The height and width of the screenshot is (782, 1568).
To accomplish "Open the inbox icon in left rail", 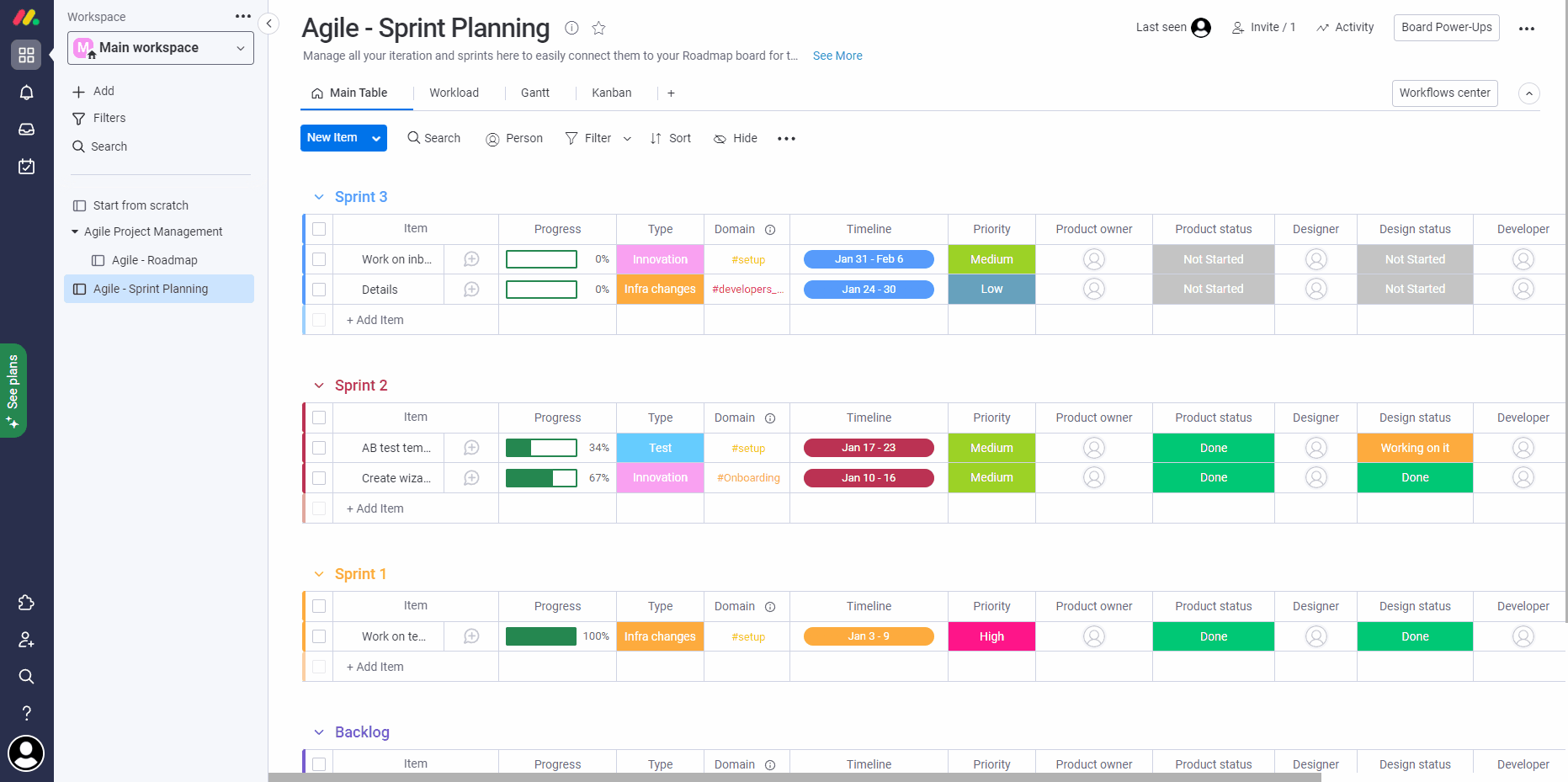I will [x=26, y=130].
